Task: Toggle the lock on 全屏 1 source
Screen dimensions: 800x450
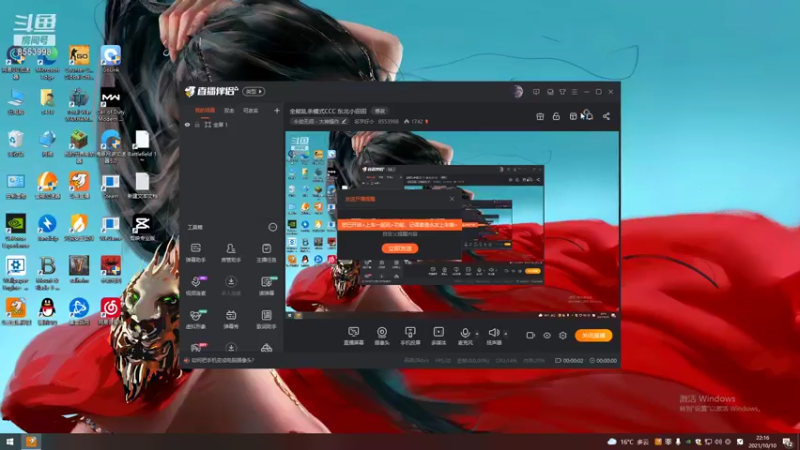Action: pyautogui.click(x=197, y=124)
